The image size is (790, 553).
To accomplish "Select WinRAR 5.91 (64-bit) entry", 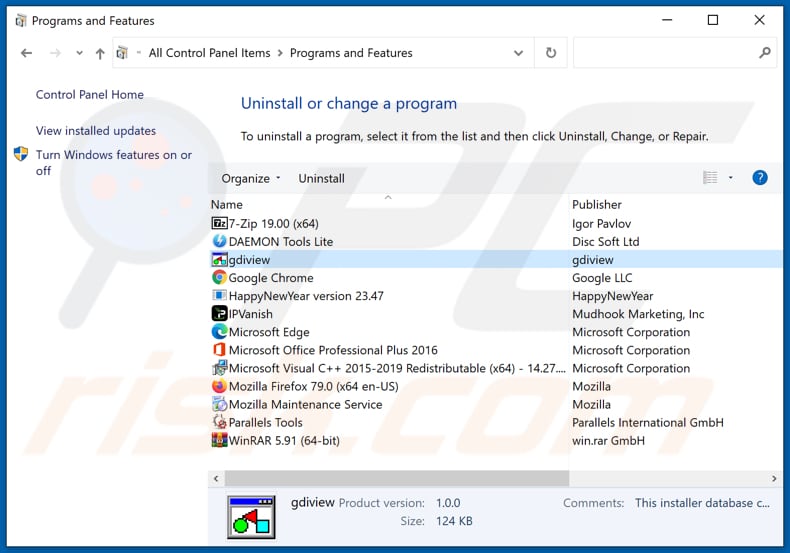I will pos(284,441).
